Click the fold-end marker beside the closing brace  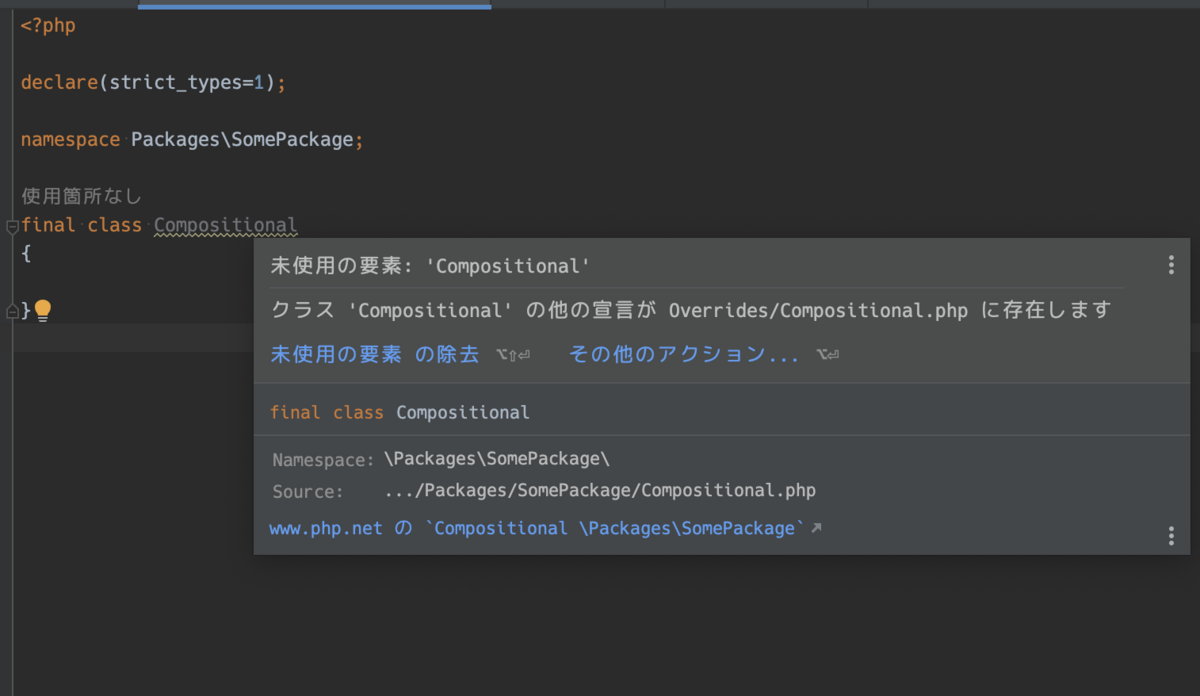tap(12, 311)
